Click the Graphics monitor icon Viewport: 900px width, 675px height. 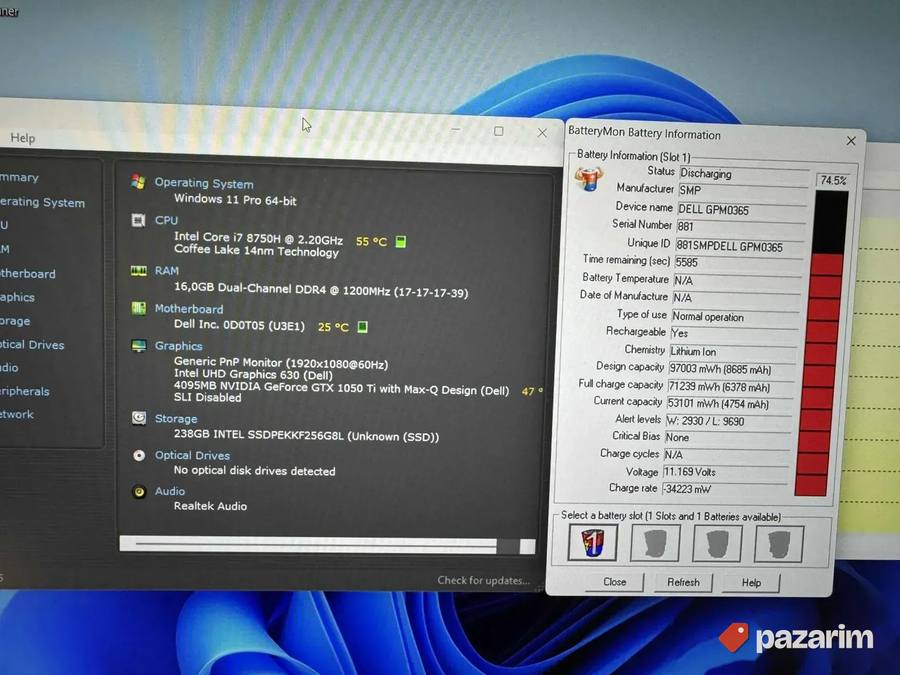coord(138,346)
